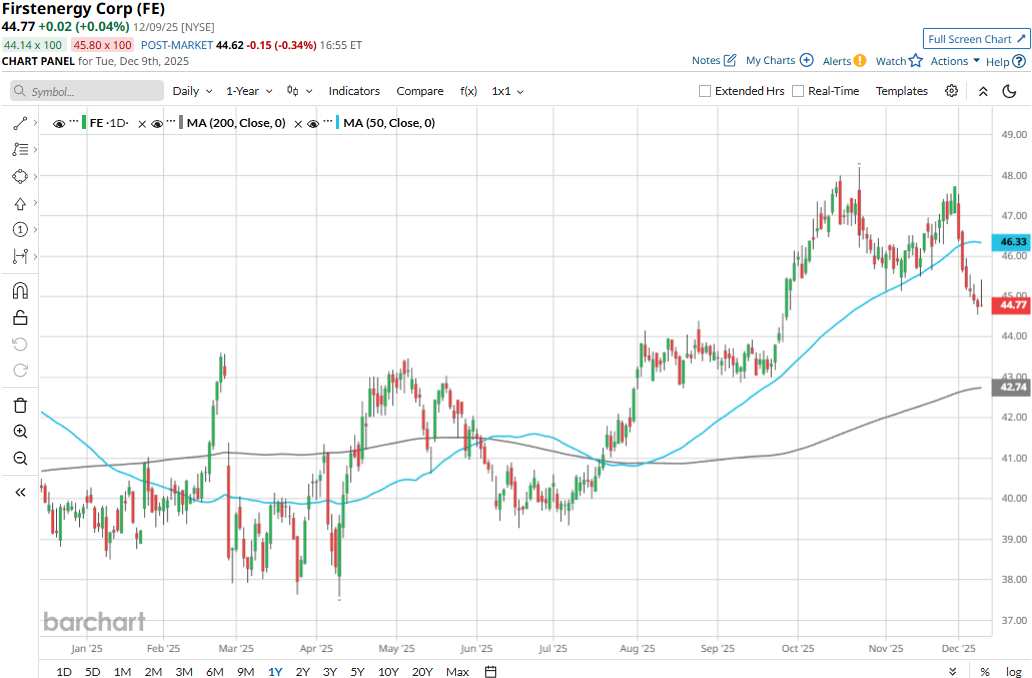1032x678 pixels.
Task: Open chart settings gear icon
Action: point(951,91)
